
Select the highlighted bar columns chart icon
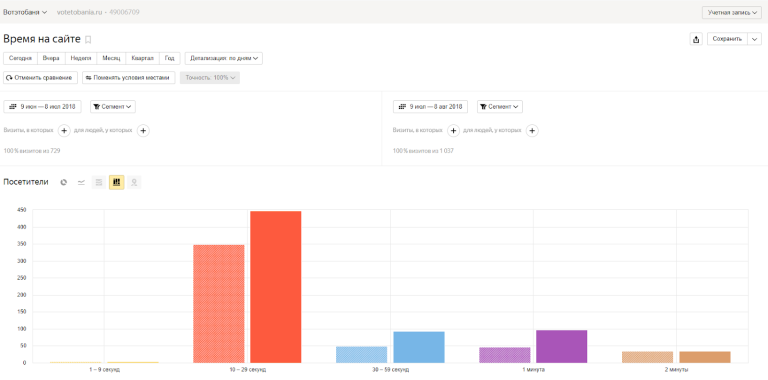pos(117,182)
